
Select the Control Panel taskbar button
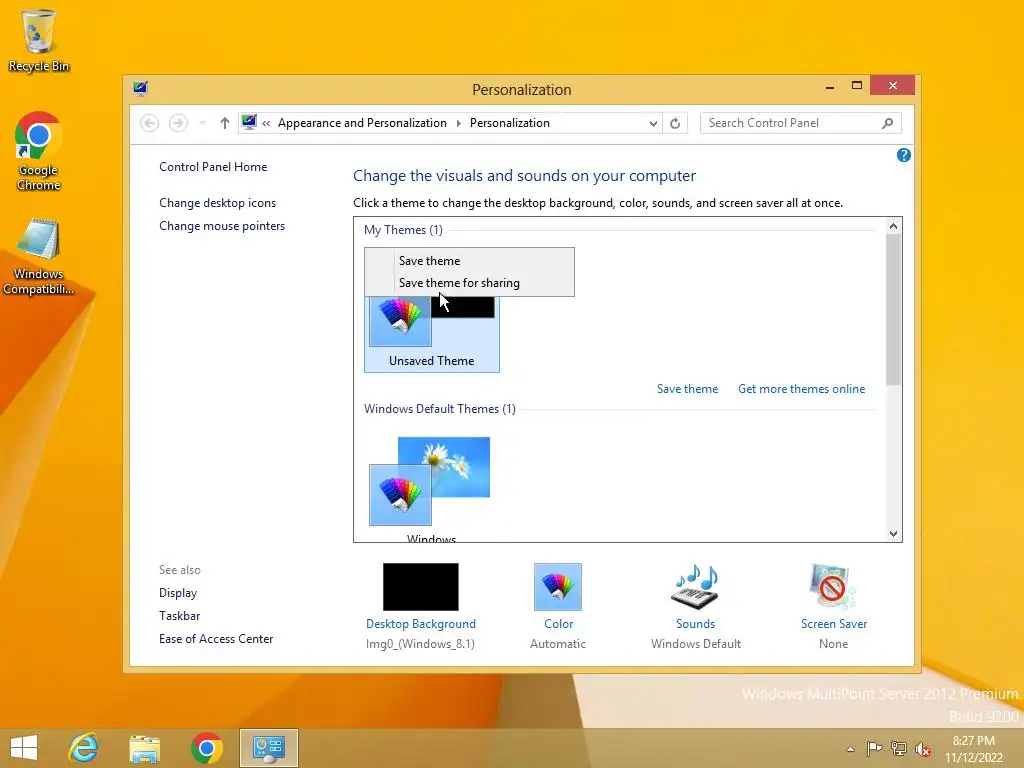268,748
